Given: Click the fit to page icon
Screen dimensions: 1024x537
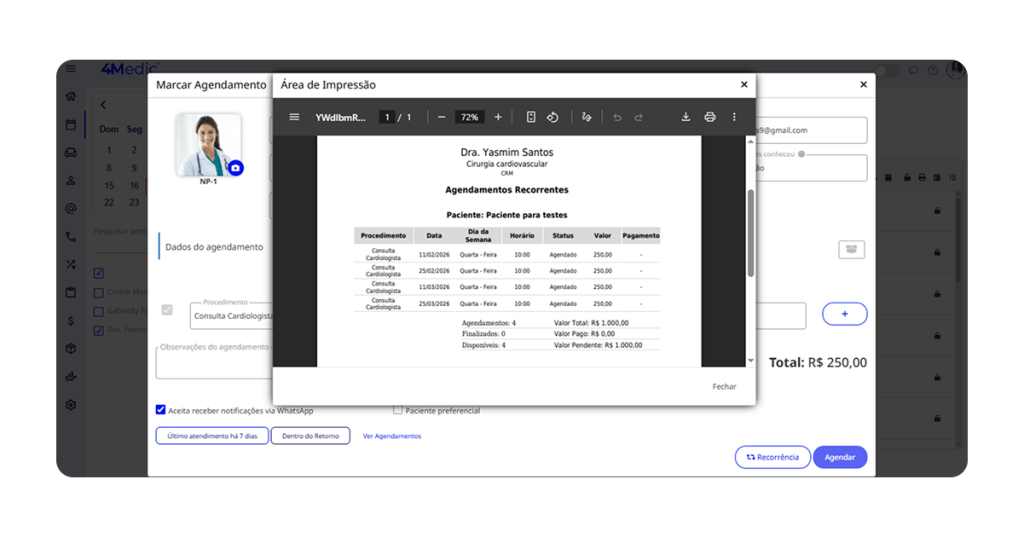Looking at the screenshot, I should click(x=531, y=117).
